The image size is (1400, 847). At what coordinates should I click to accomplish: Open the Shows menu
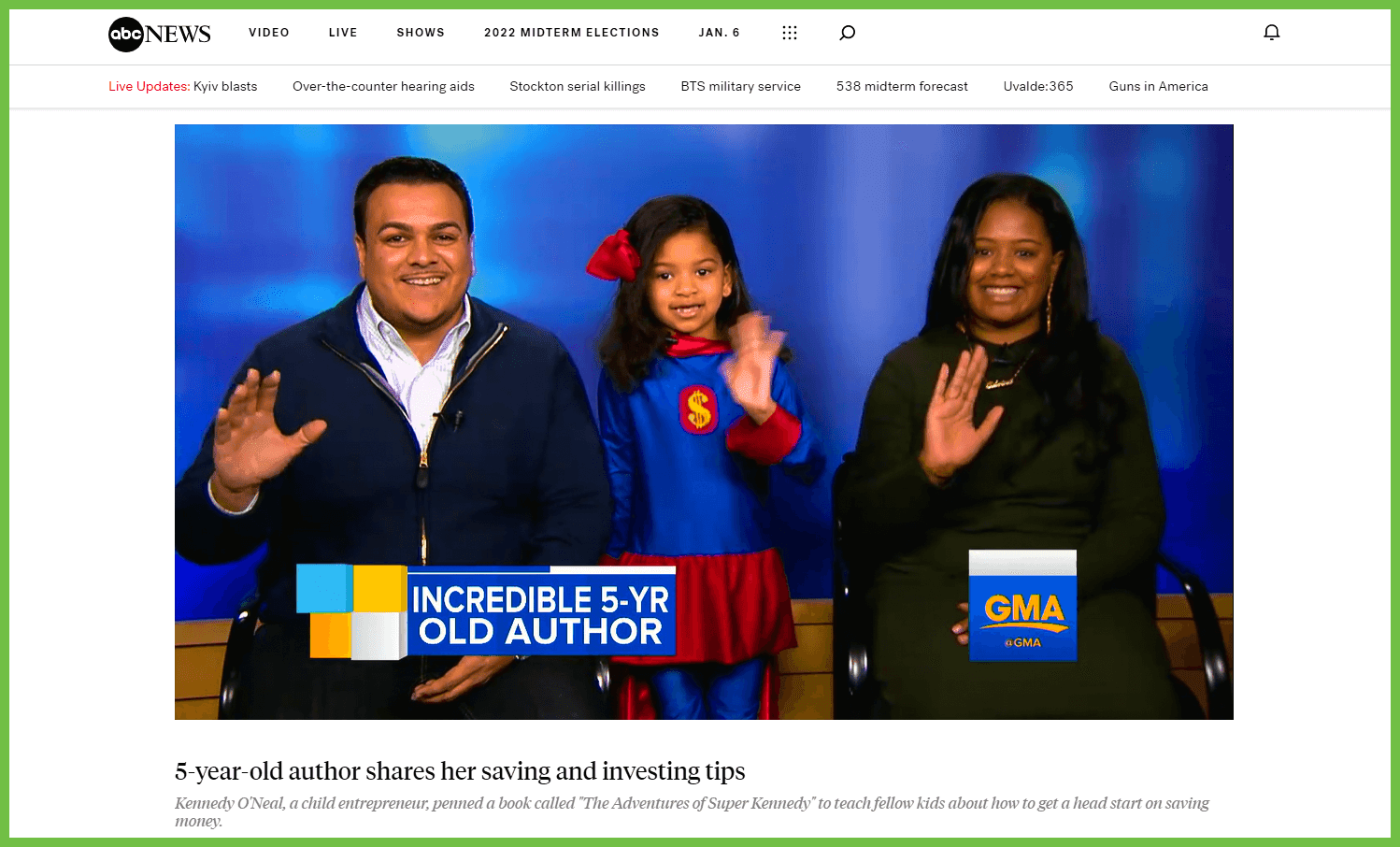tap(421, 33)
